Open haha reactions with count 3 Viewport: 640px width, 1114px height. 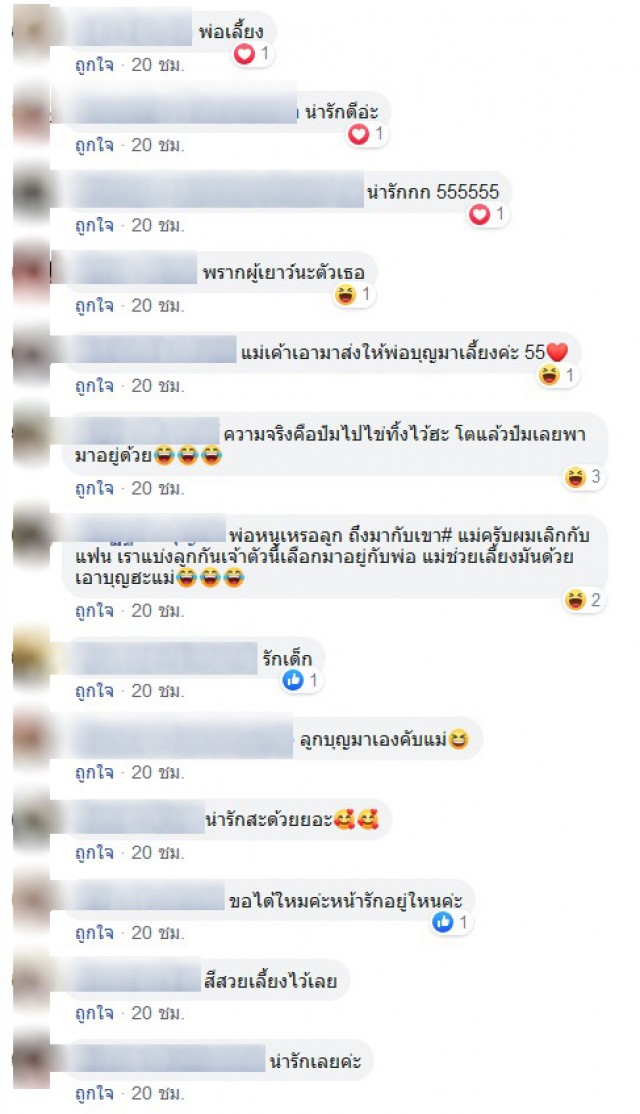point(585,477)
